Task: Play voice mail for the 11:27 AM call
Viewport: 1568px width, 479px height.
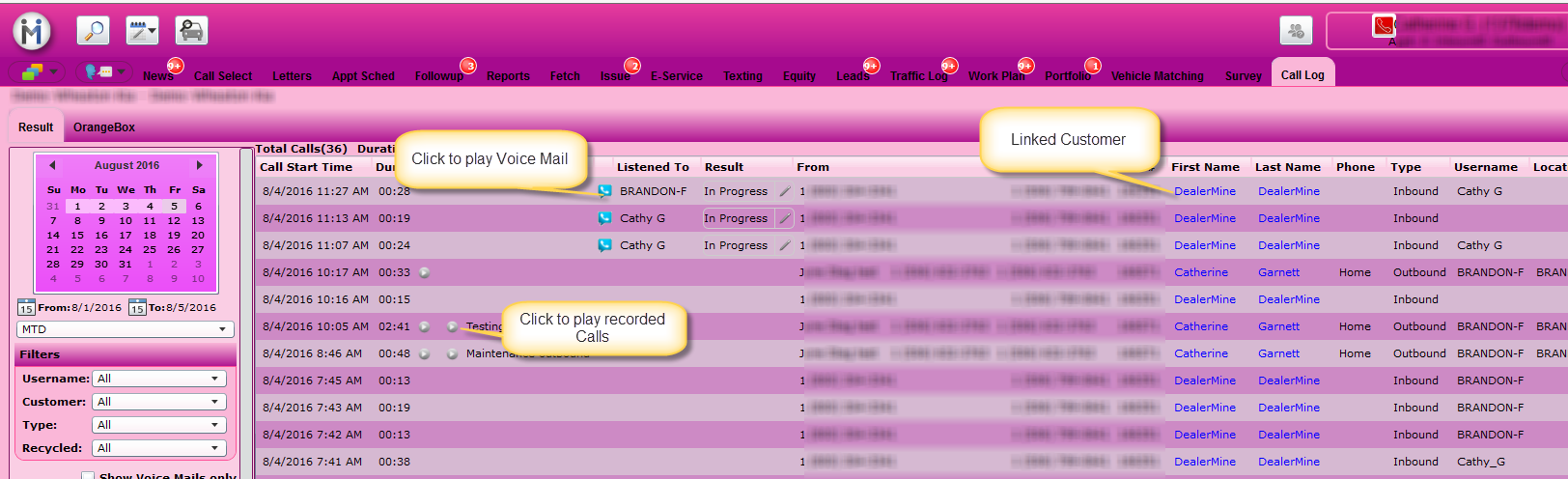Action: 604,191
